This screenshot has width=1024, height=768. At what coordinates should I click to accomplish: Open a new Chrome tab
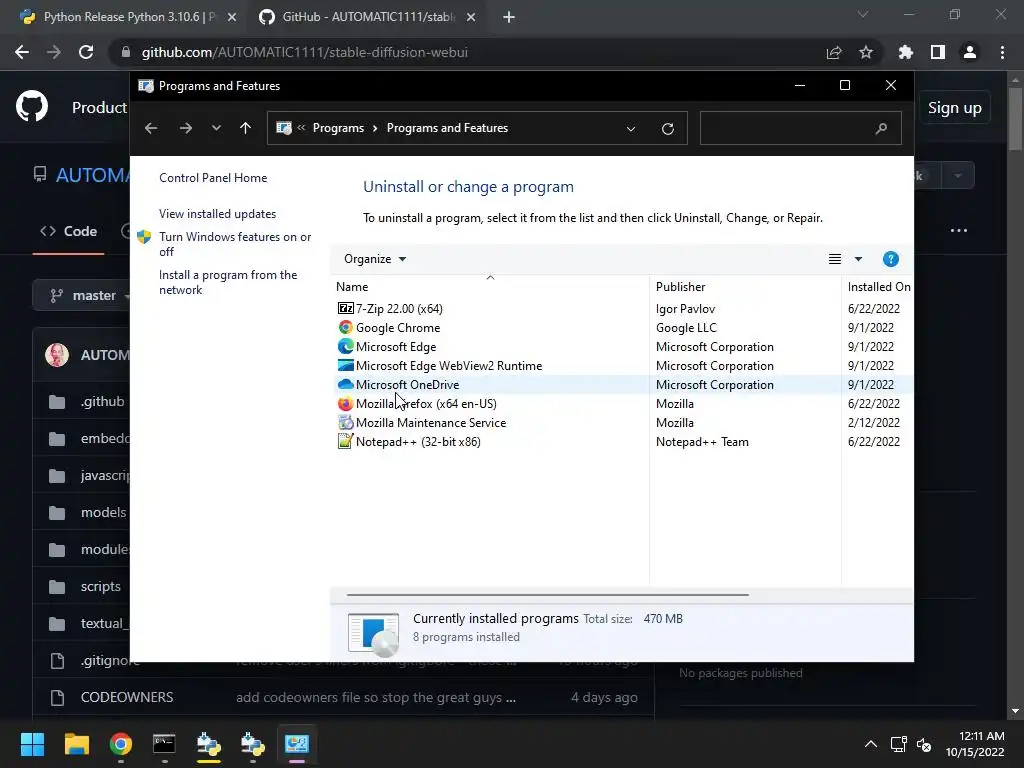[509, 17]
